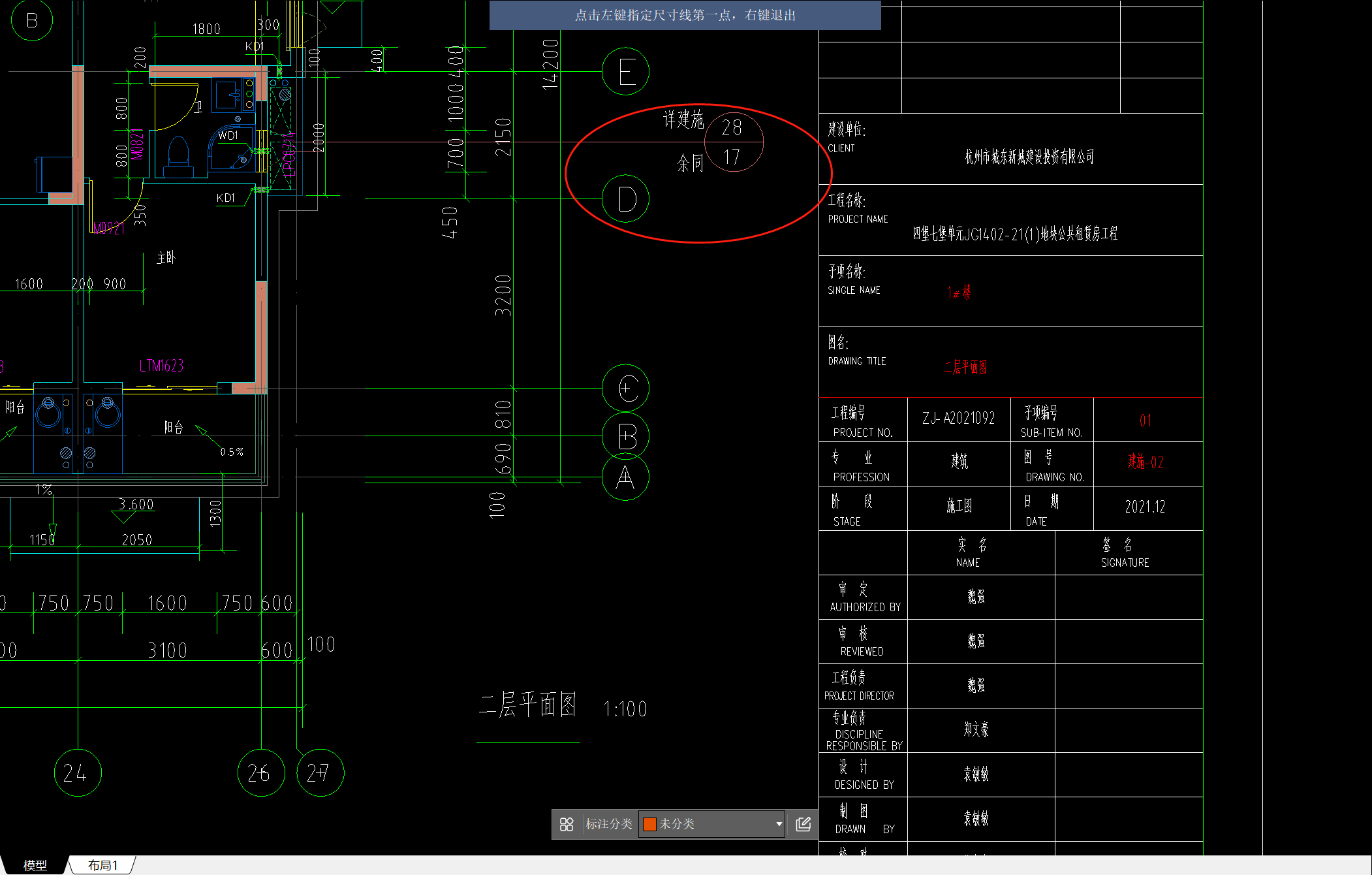Screen dimensions: 1372x875
Task: Click the WD1 label in bathroom
Action: (228, 136)
